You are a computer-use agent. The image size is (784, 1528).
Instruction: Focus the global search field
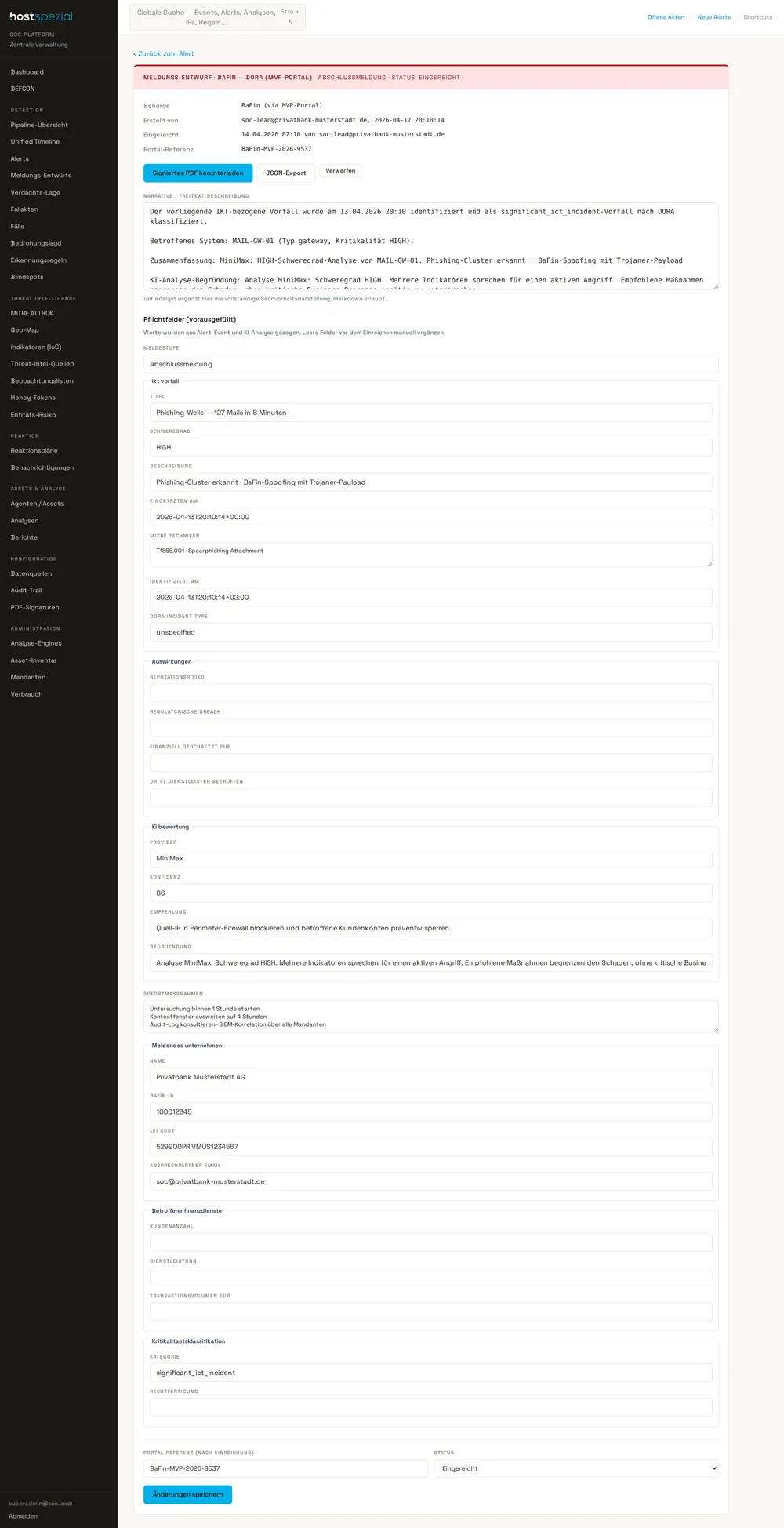pyautogui.click(x=217, y=17)
